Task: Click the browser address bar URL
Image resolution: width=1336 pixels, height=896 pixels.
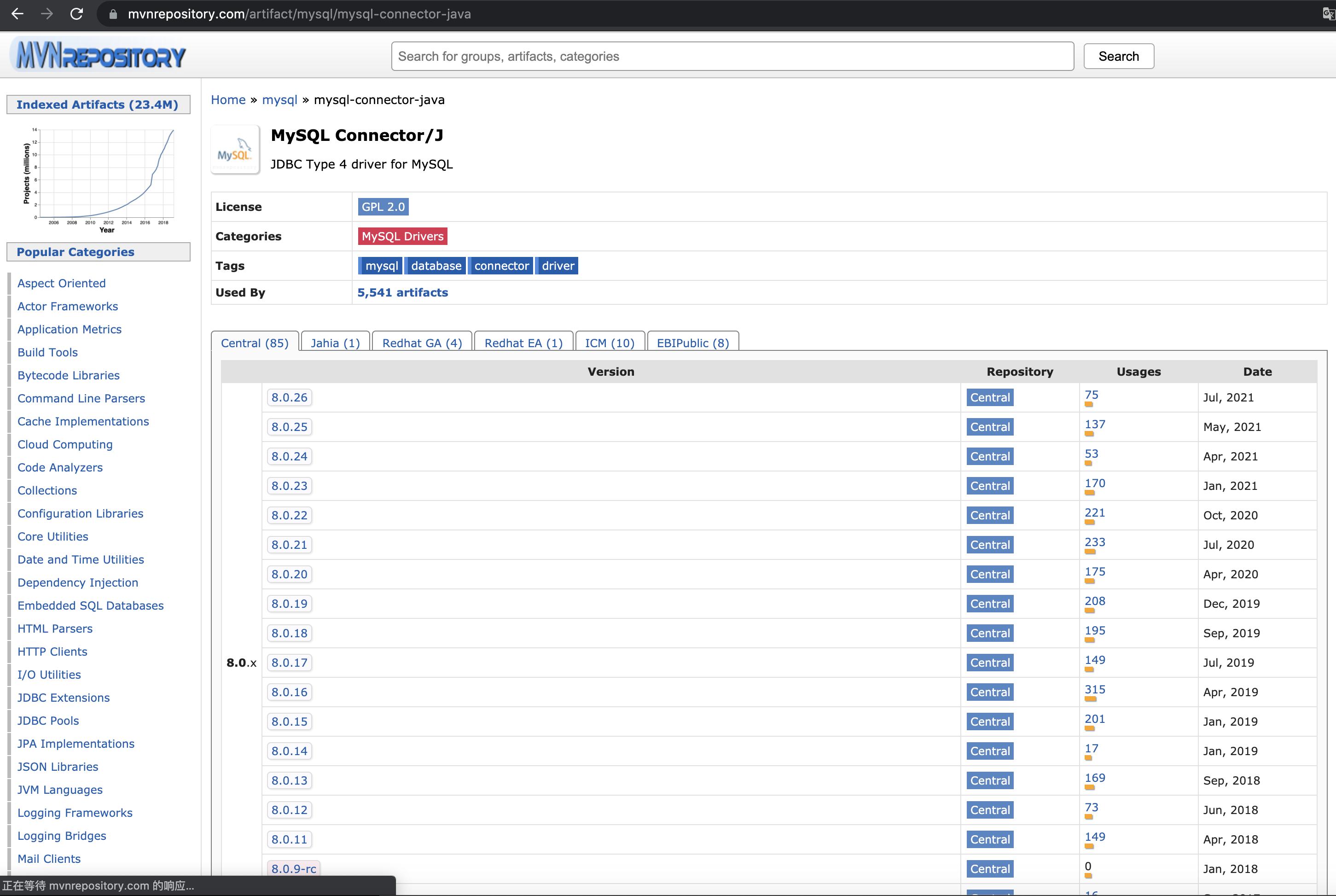Action: 299,14
